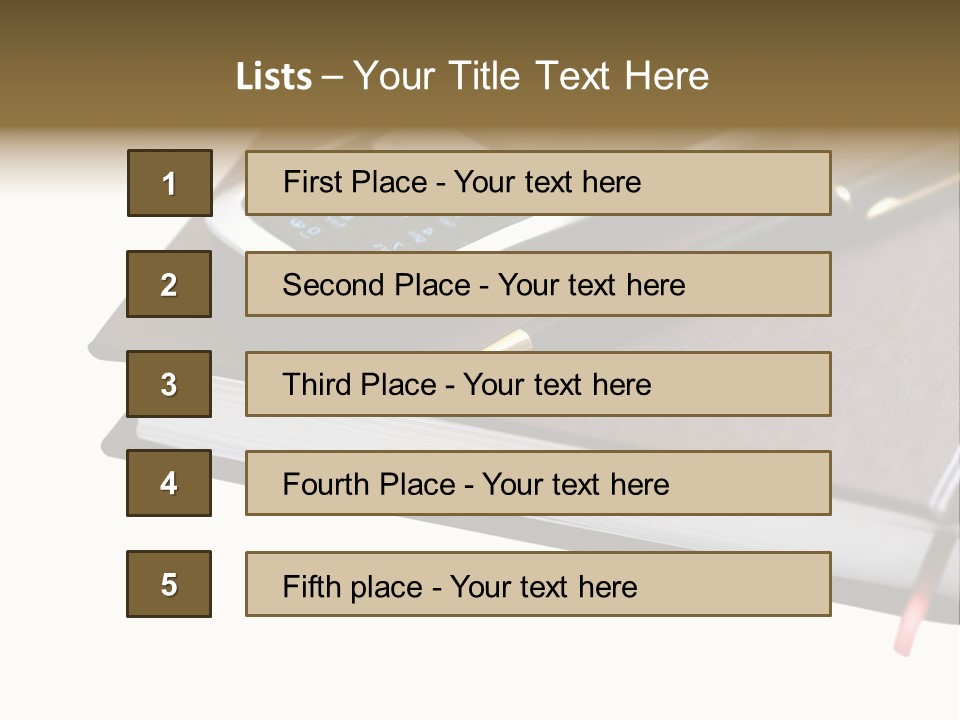Select the Fifth place text bar
The image size is (960, 720).
[x=538, y=584]
